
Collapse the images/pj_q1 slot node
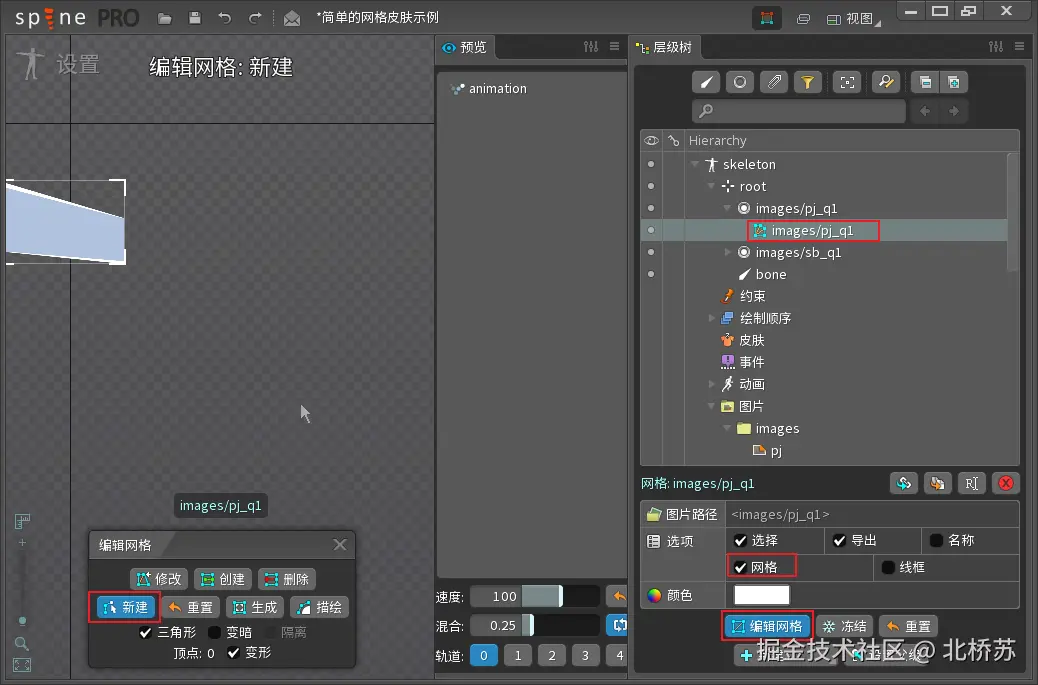tap(728, 208)
